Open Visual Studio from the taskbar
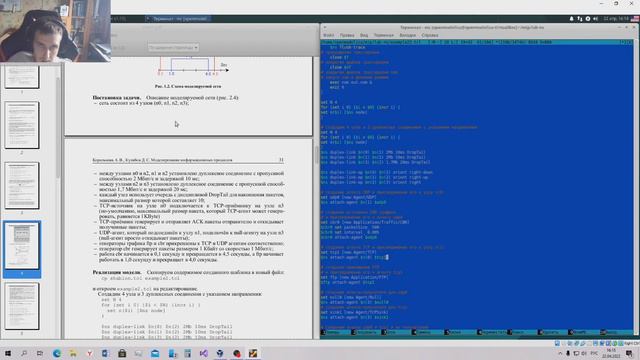 point(204,353)
